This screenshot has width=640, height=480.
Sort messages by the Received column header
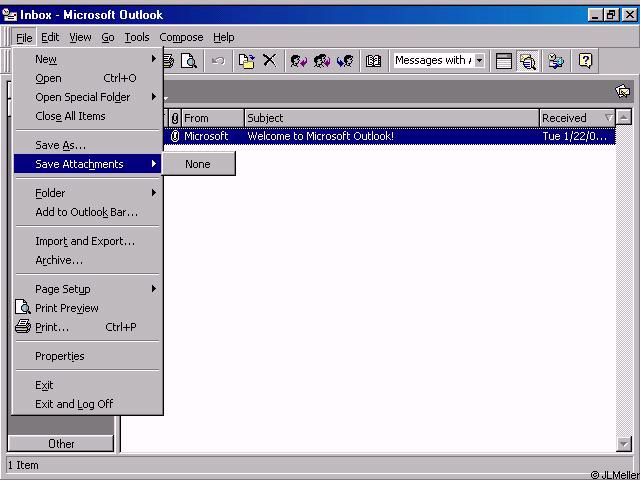pyautogui.click(x=577, y=118)
